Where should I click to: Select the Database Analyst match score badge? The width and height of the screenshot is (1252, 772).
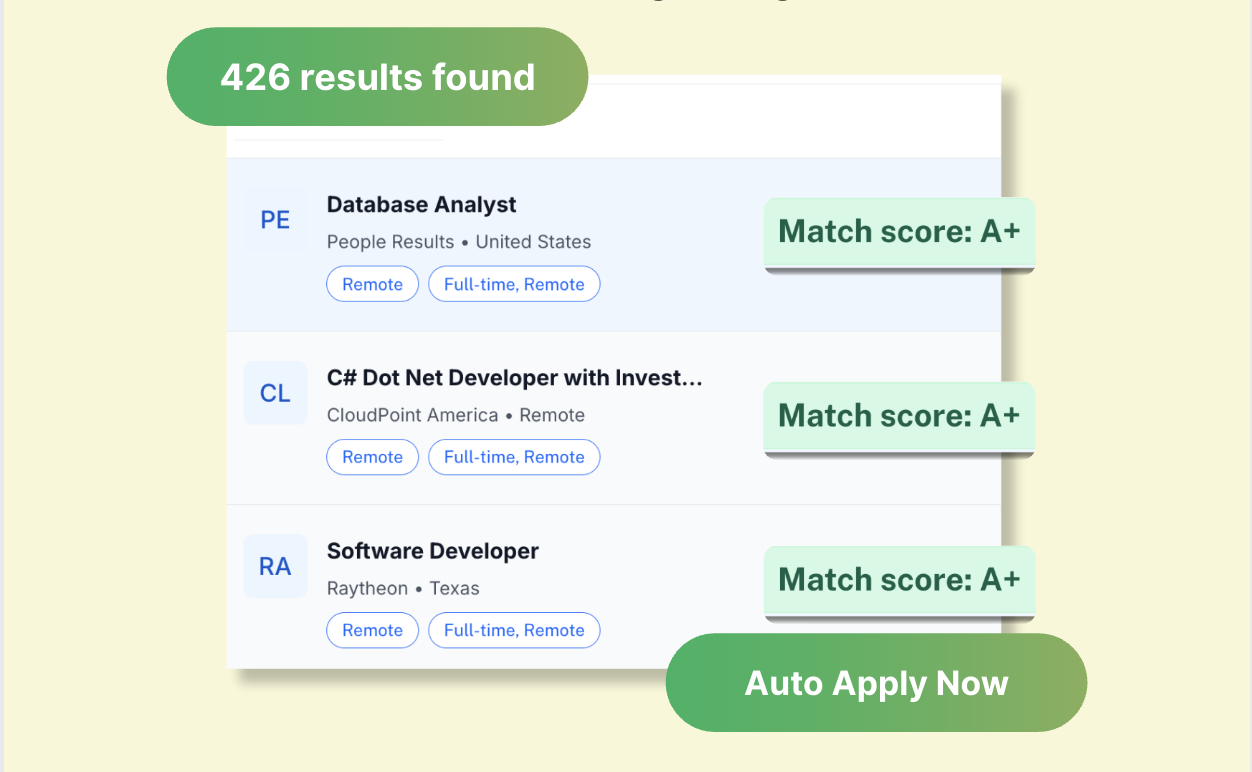[x=898, y=231]
